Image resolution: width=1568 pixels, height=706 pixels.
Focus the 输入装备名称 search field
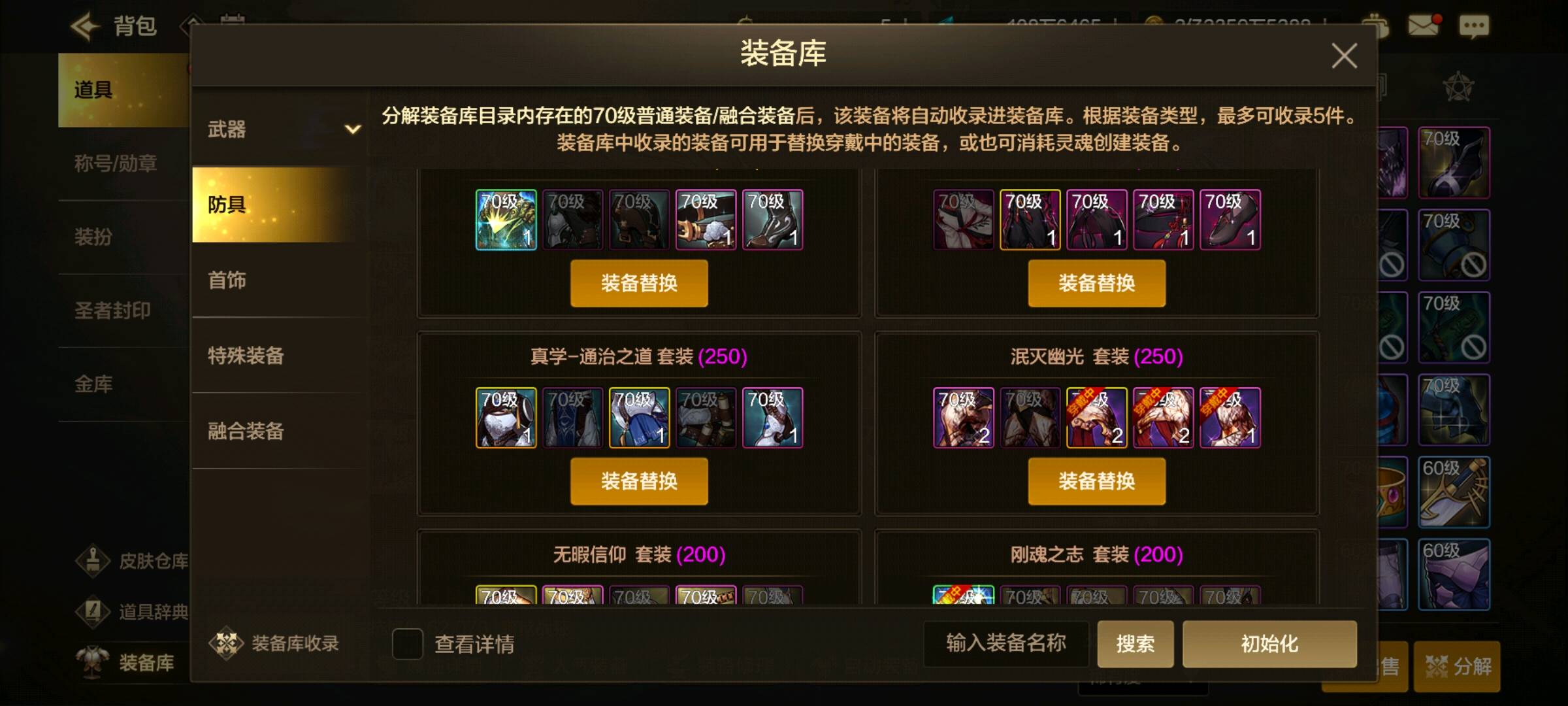click(x=1006, y=644)
